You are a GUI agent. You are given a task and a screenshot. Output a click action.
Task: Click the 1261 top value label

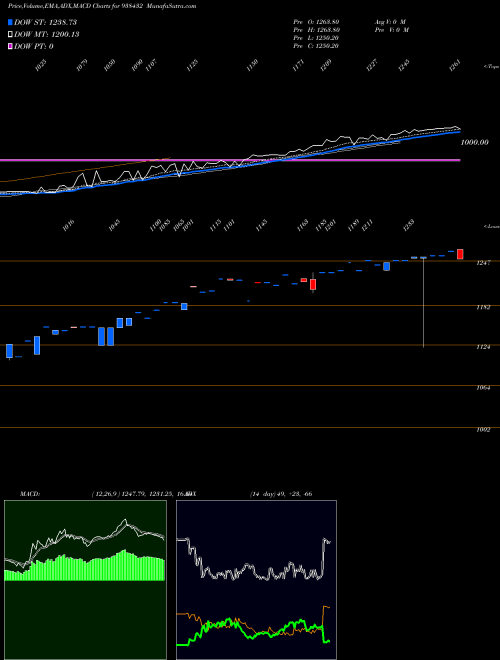pos(455,66)
